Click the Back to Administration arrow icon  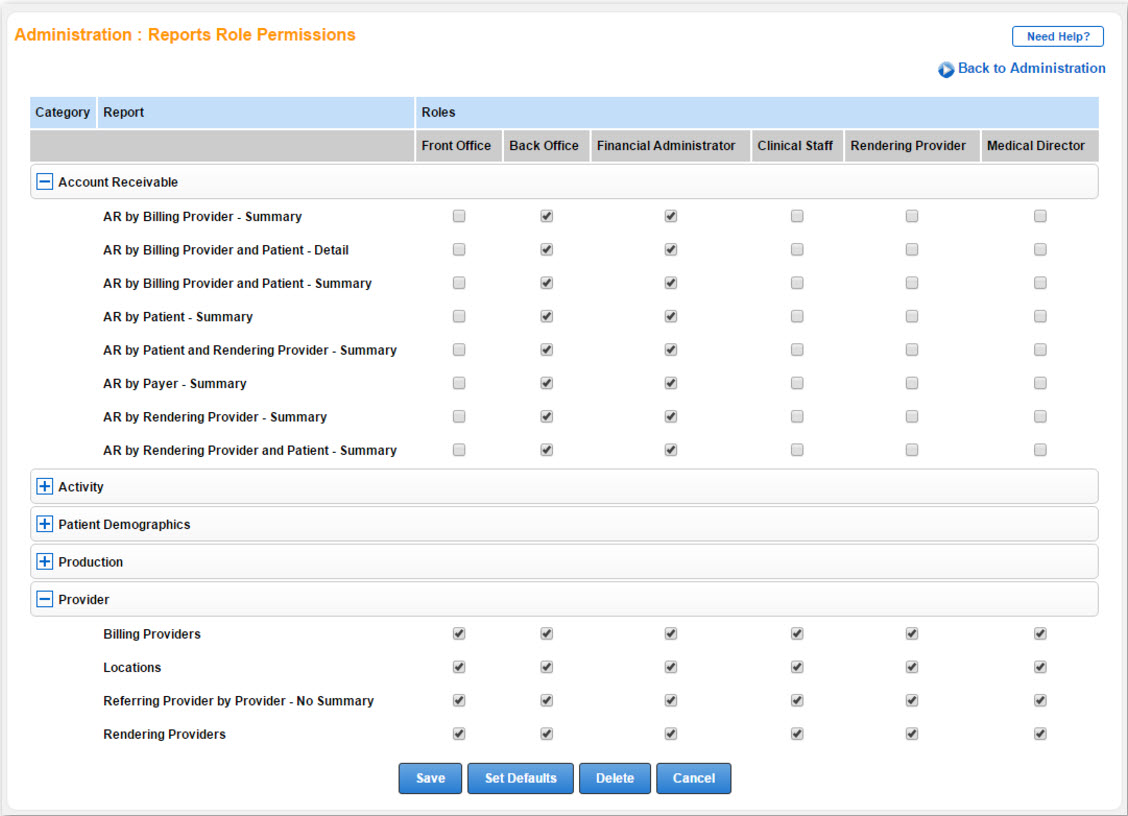[x=946, y=70]
